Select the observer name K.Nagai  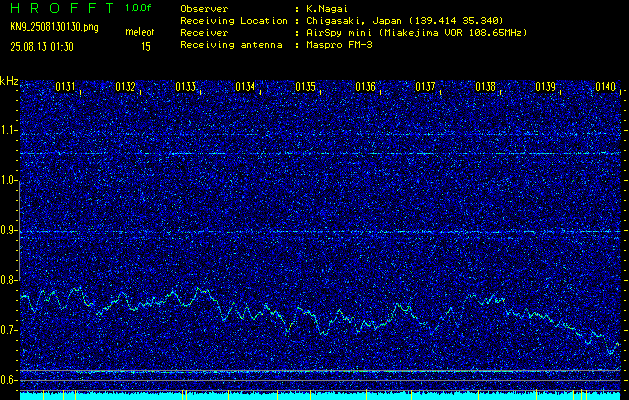tap(326, 9)
